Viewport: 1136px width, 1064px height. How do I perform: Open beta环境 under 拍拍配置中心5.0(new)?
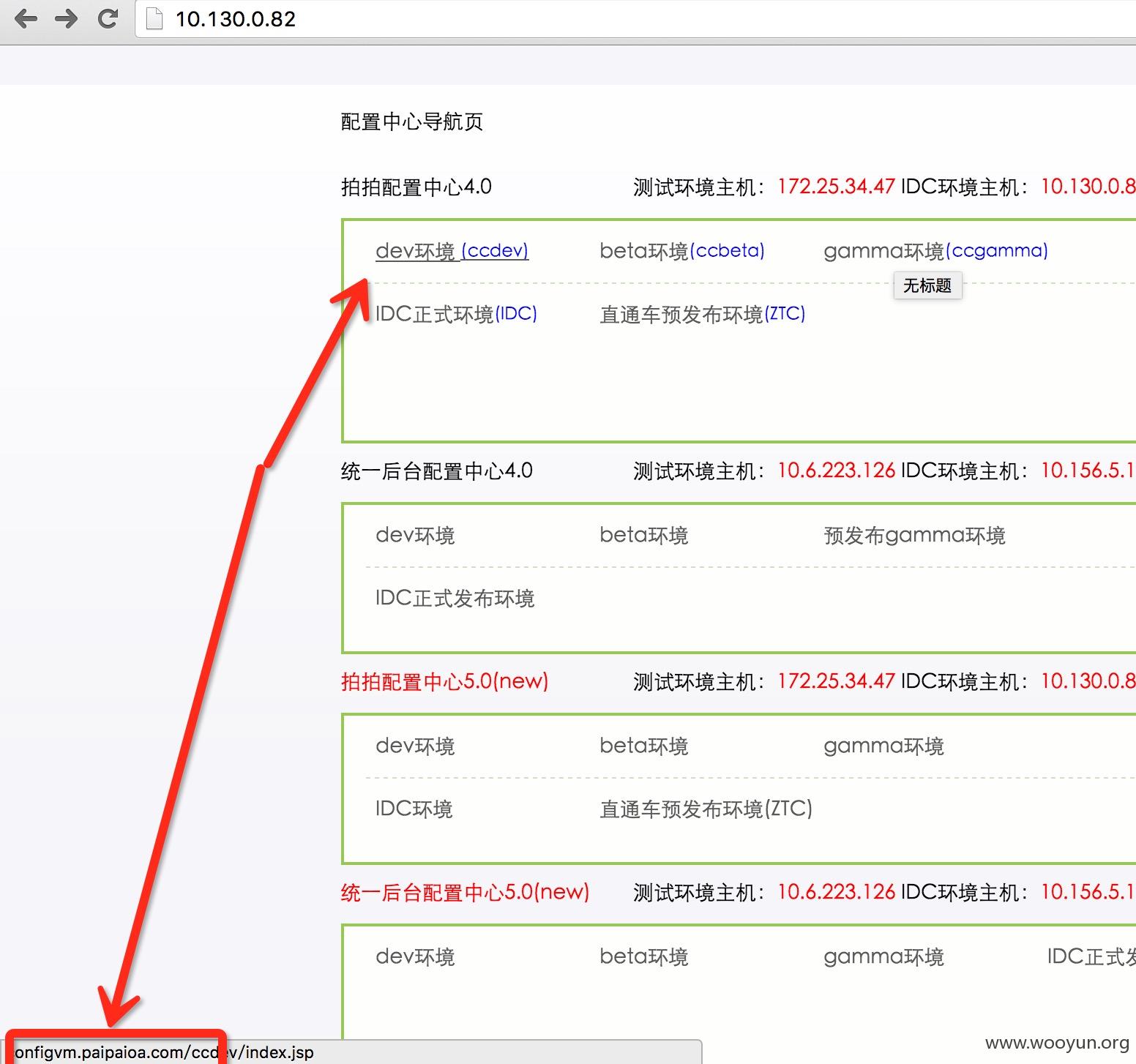point(643,746)
